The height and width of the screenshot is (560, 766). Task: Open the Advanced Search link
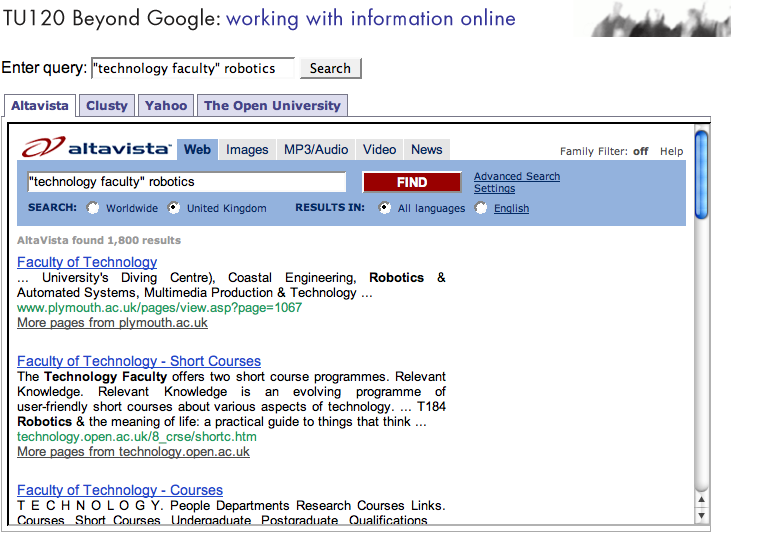(x=517, y=176)
